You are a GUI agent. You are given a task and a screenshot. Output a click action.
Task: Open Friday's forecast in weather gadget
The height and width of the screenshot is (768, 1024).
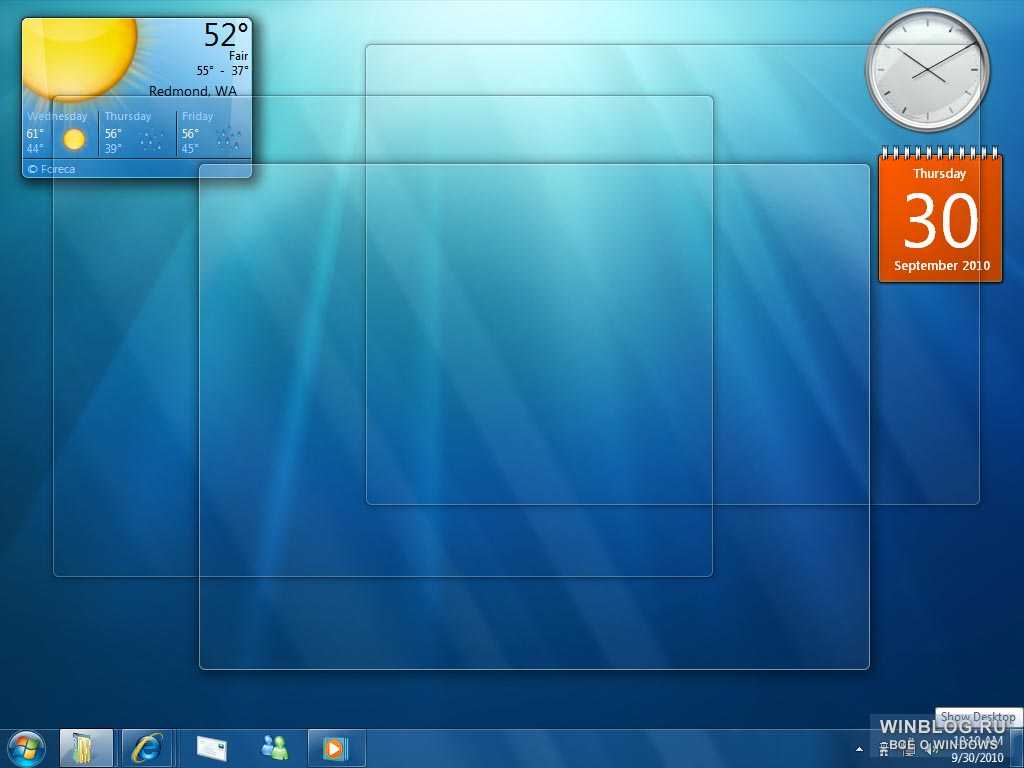tap(213, 133)
